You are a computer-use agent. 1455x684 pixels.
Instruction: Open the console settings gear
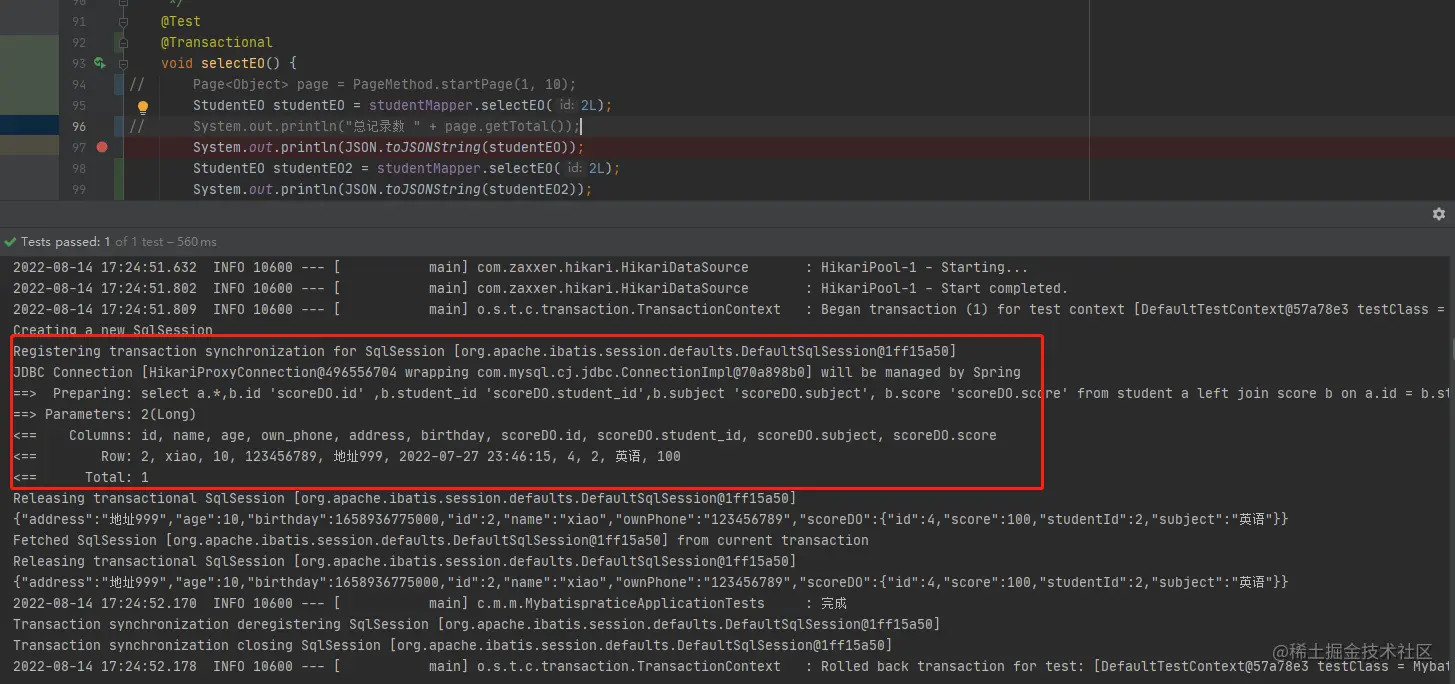pyautogui.click(x=1438, y=214)
